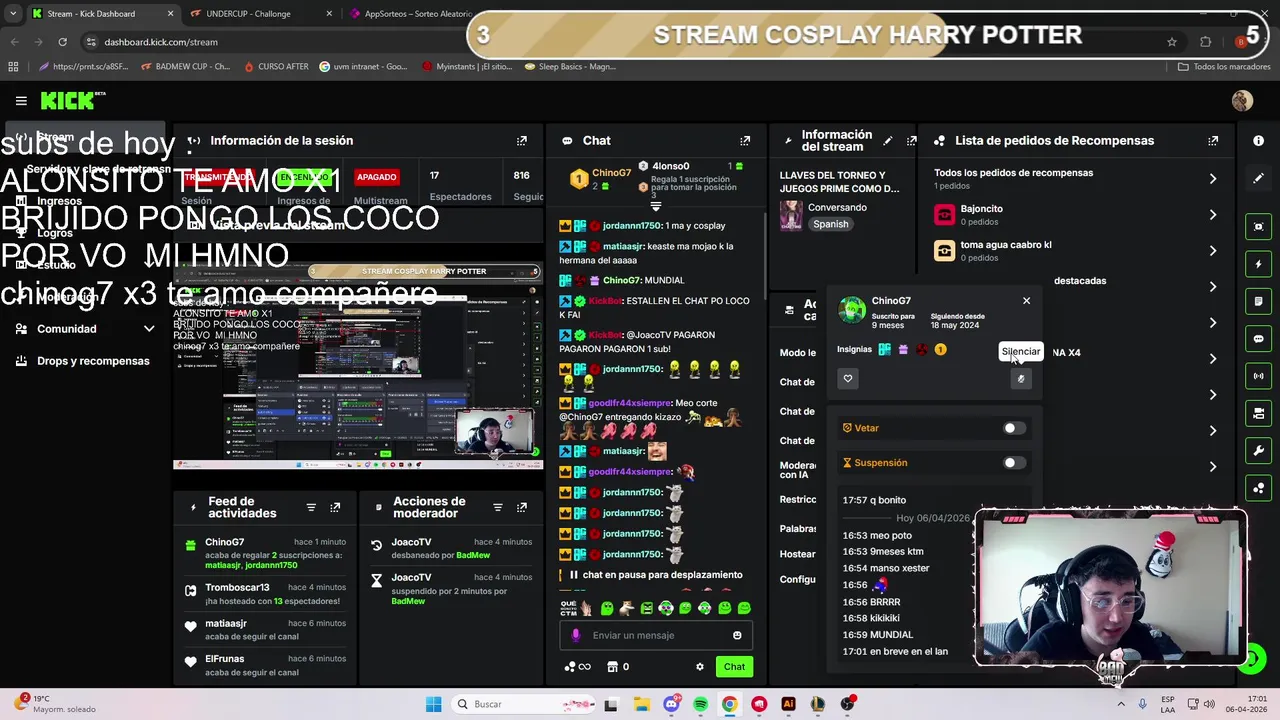Open Windows Start menu

433,704
